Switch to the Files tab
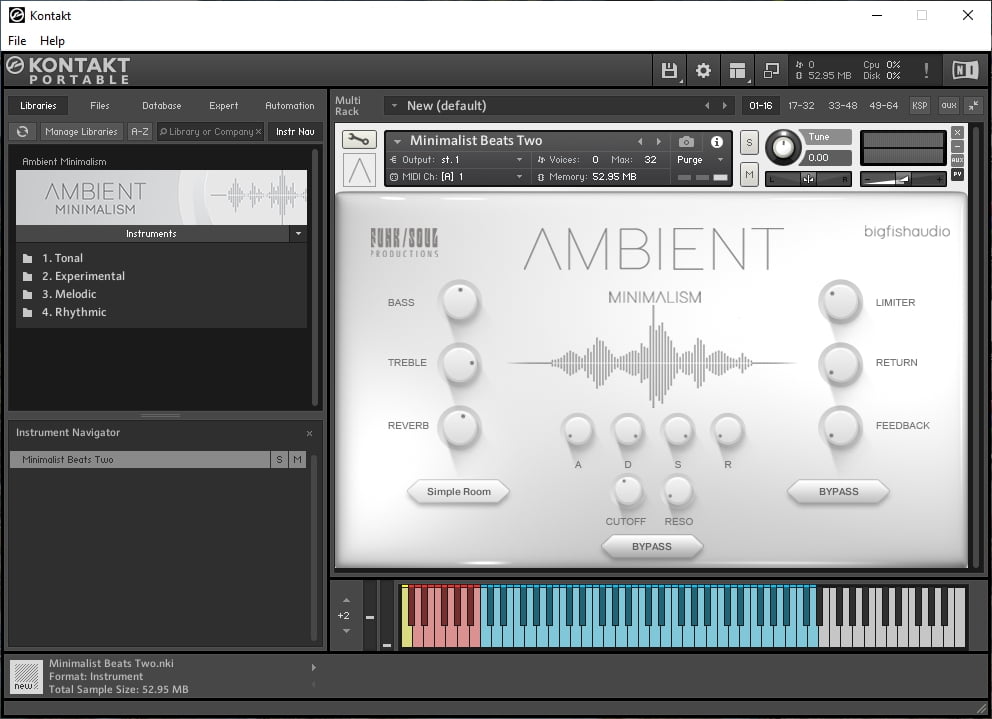 click(99, 106)
